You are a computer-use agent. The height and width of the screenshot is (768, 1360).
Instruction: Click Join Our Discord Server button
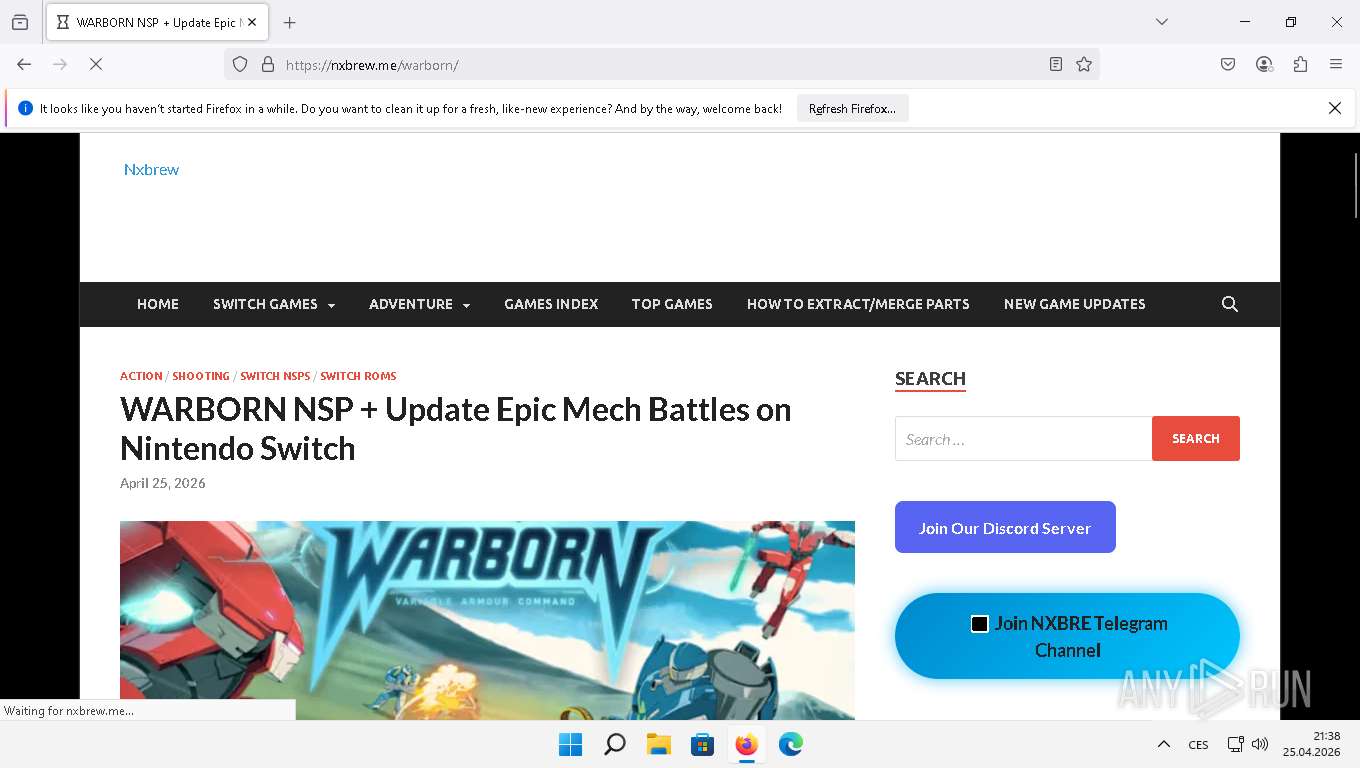[1005, 527]
